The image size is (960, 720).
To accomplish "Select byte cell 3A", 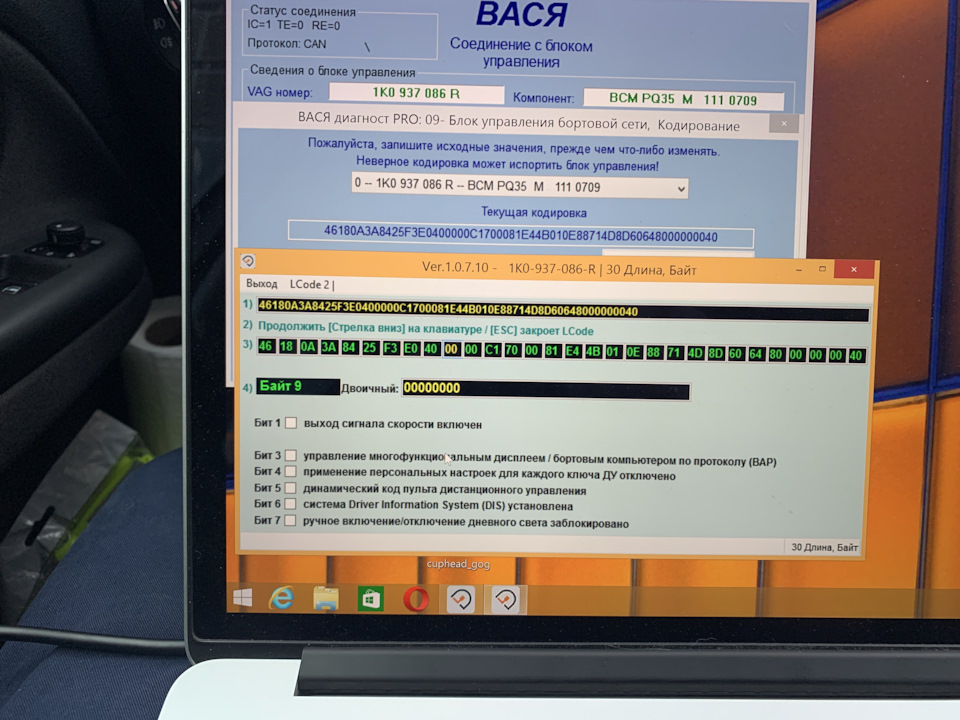I will tap(329, 347).
